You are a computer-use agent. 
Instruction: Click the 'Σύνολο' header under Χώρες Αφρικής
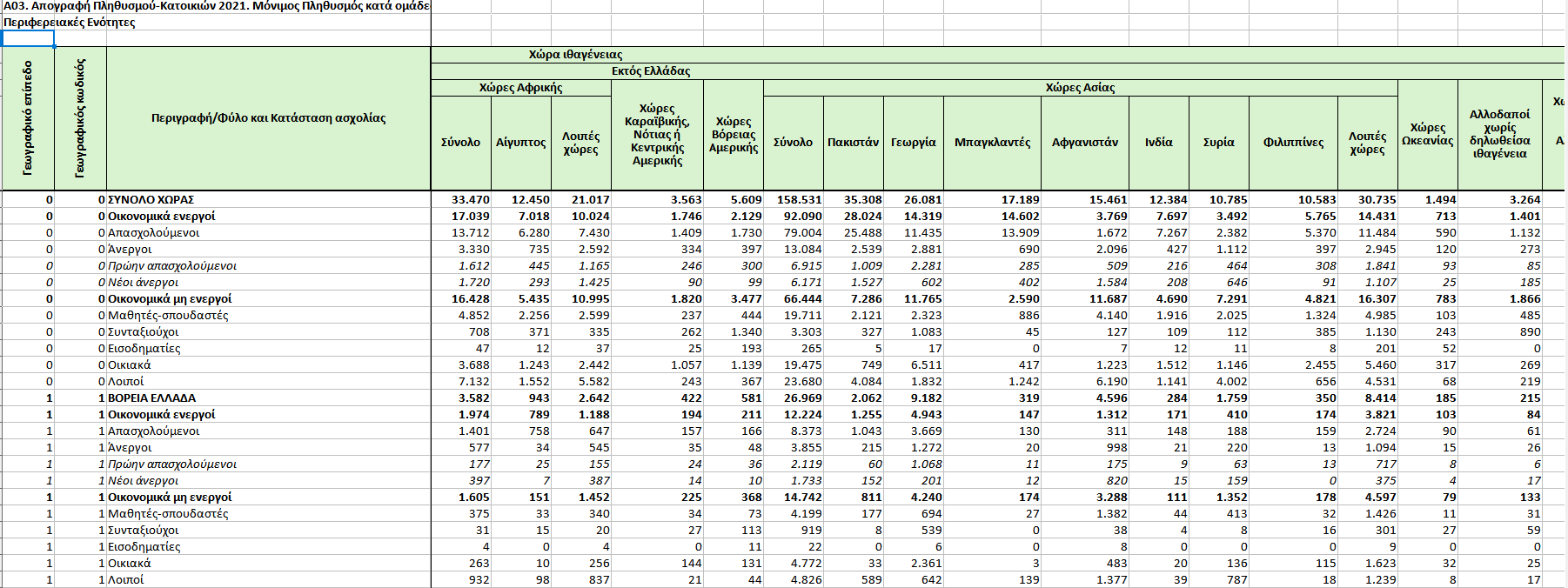[x=461, y=143]
